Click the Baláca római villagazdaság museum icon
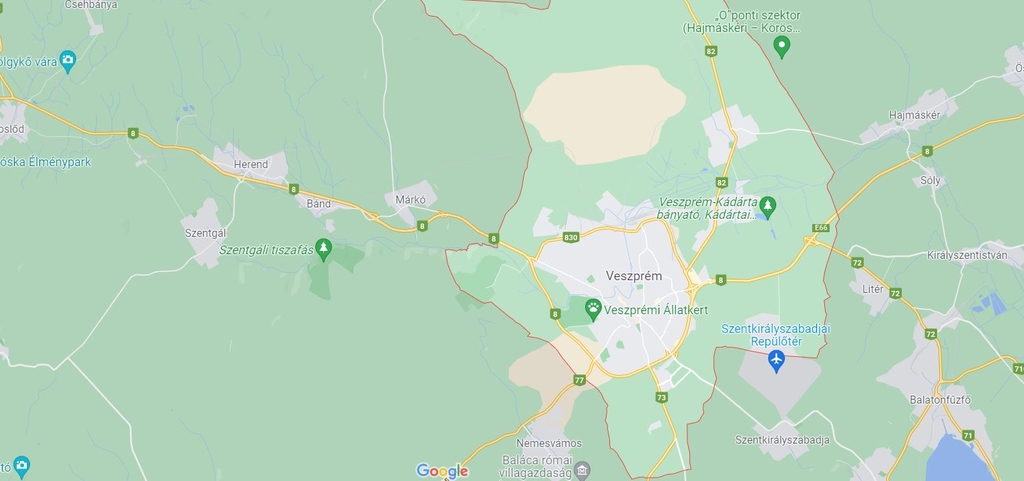 point(582,470)
